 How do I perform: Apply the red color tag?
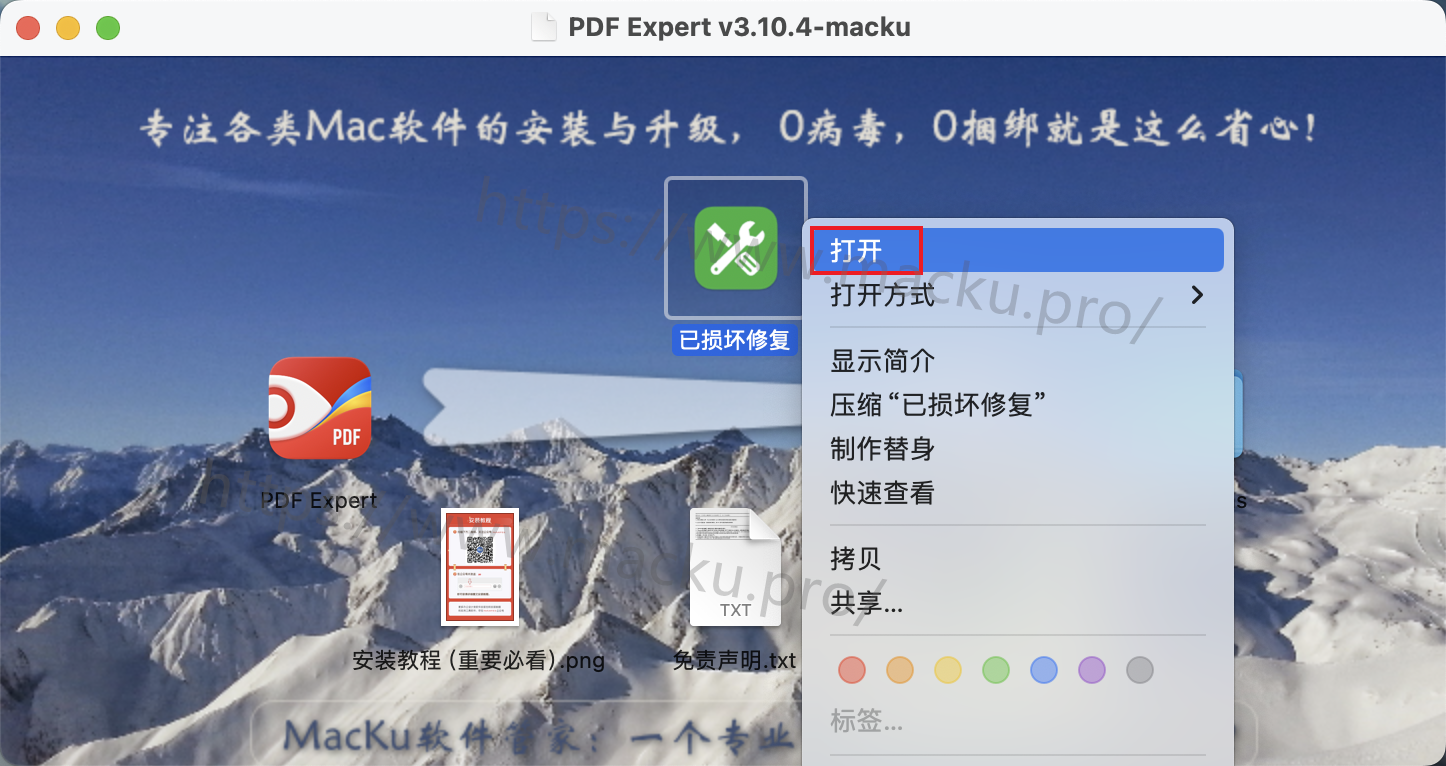pyautogui.click(x=852, y=670)
